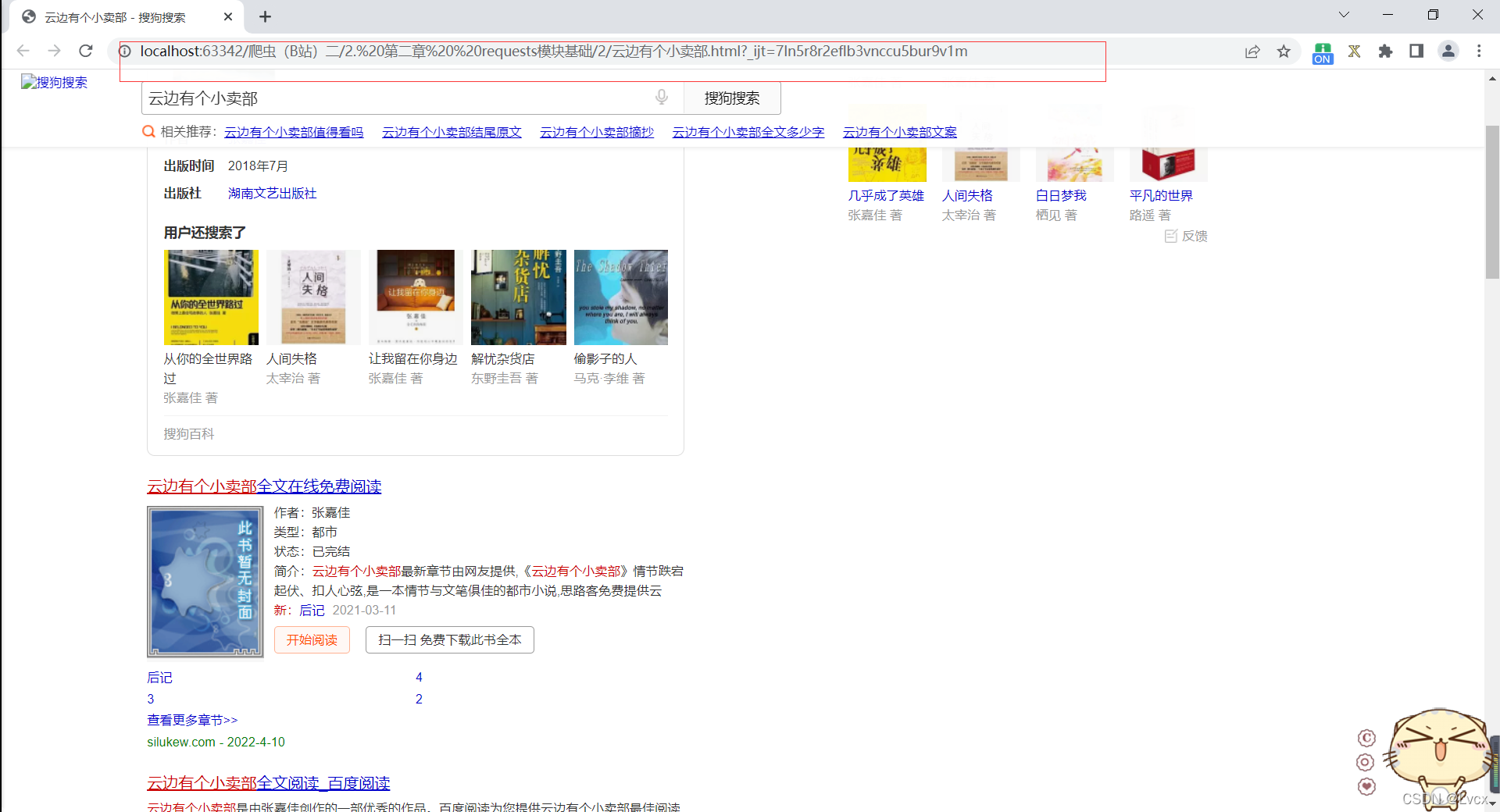Open 白日梦我 in right sidebar
Viewport: 1500px width, 812px height.
click(1061, 195)
